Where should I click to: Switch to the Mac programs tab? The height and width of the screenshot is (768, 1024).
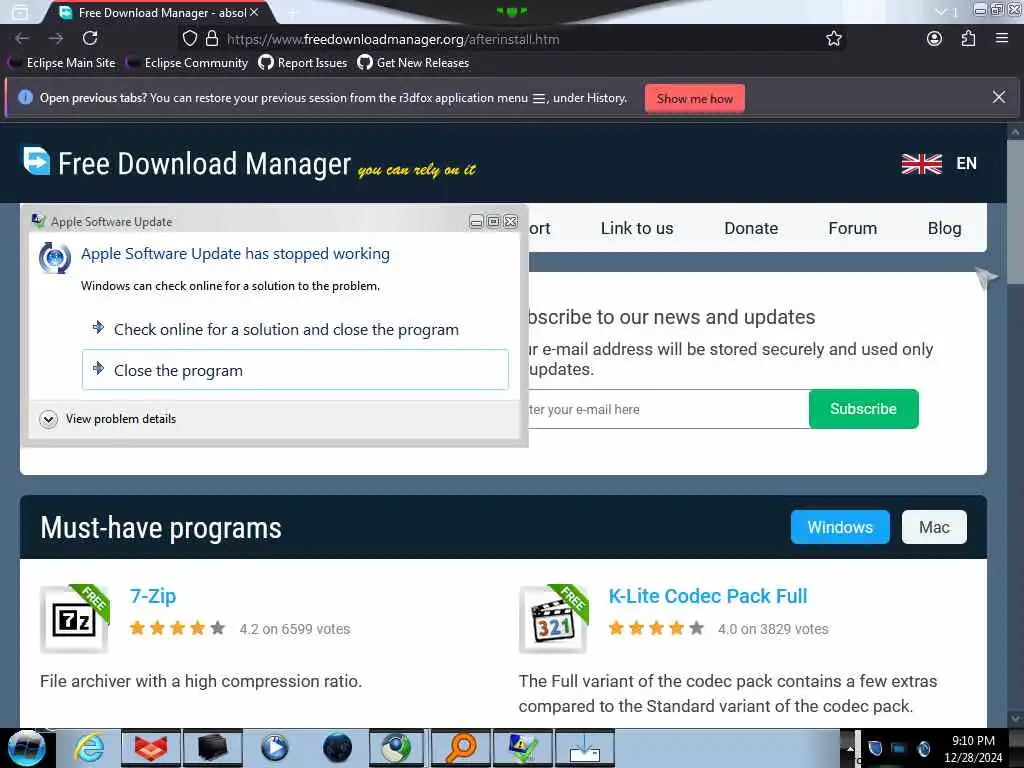(934, 527)
